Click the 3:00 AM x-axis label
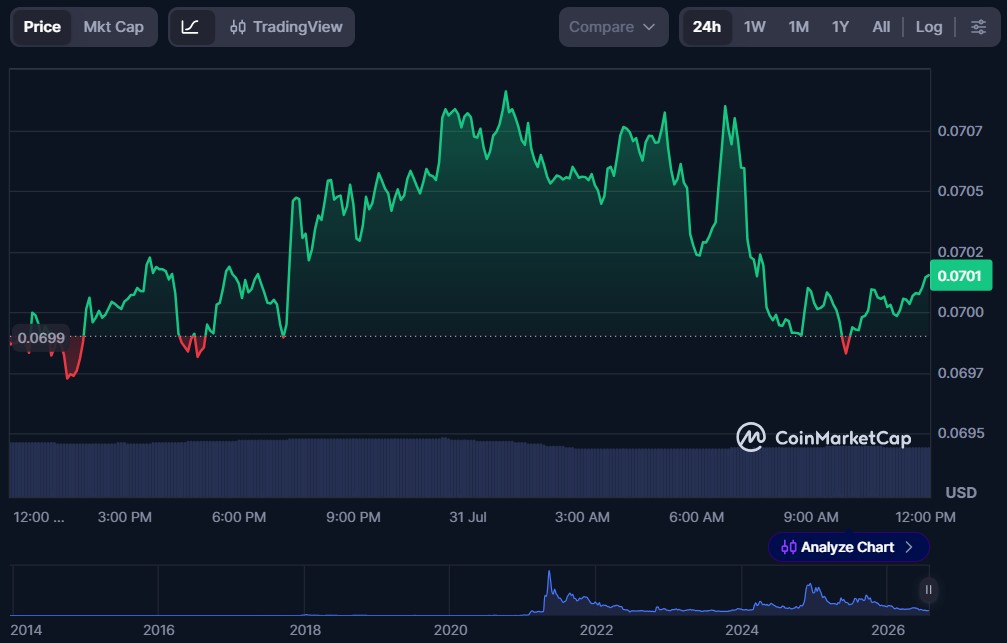The image size is (1007, 643). tap(582, 517)
